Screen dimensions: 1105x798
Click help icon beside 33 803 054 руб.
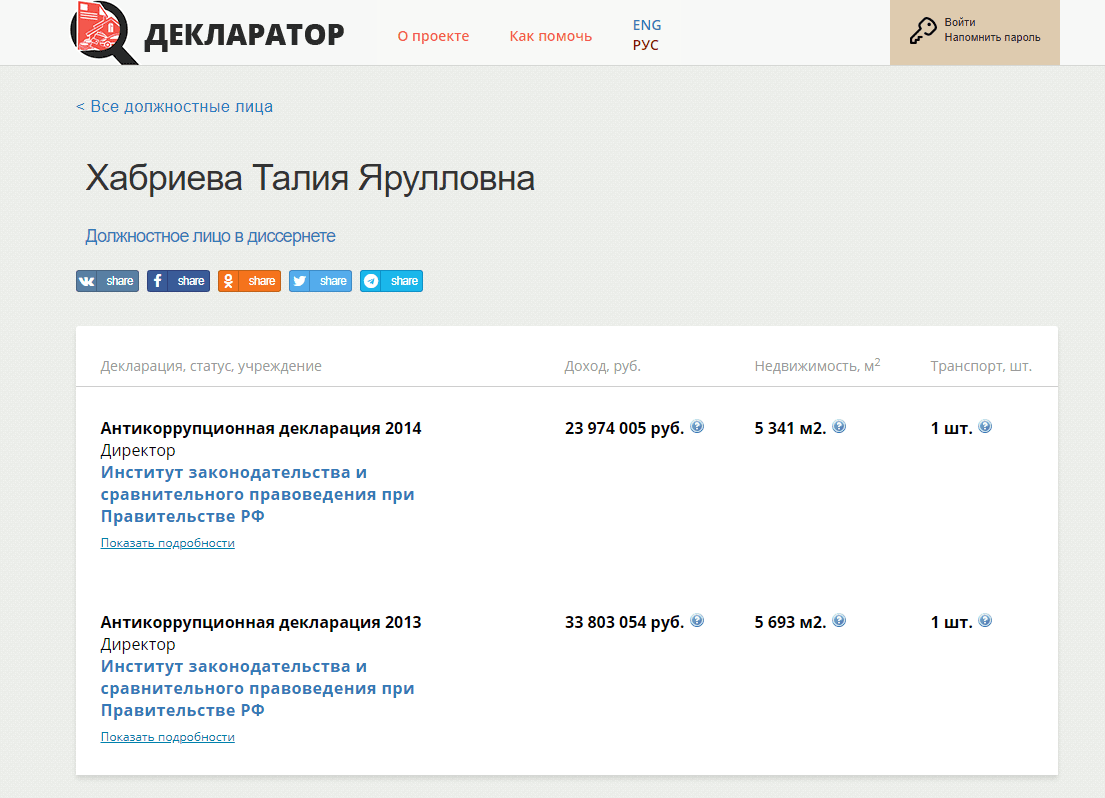[x=697, y=620]
